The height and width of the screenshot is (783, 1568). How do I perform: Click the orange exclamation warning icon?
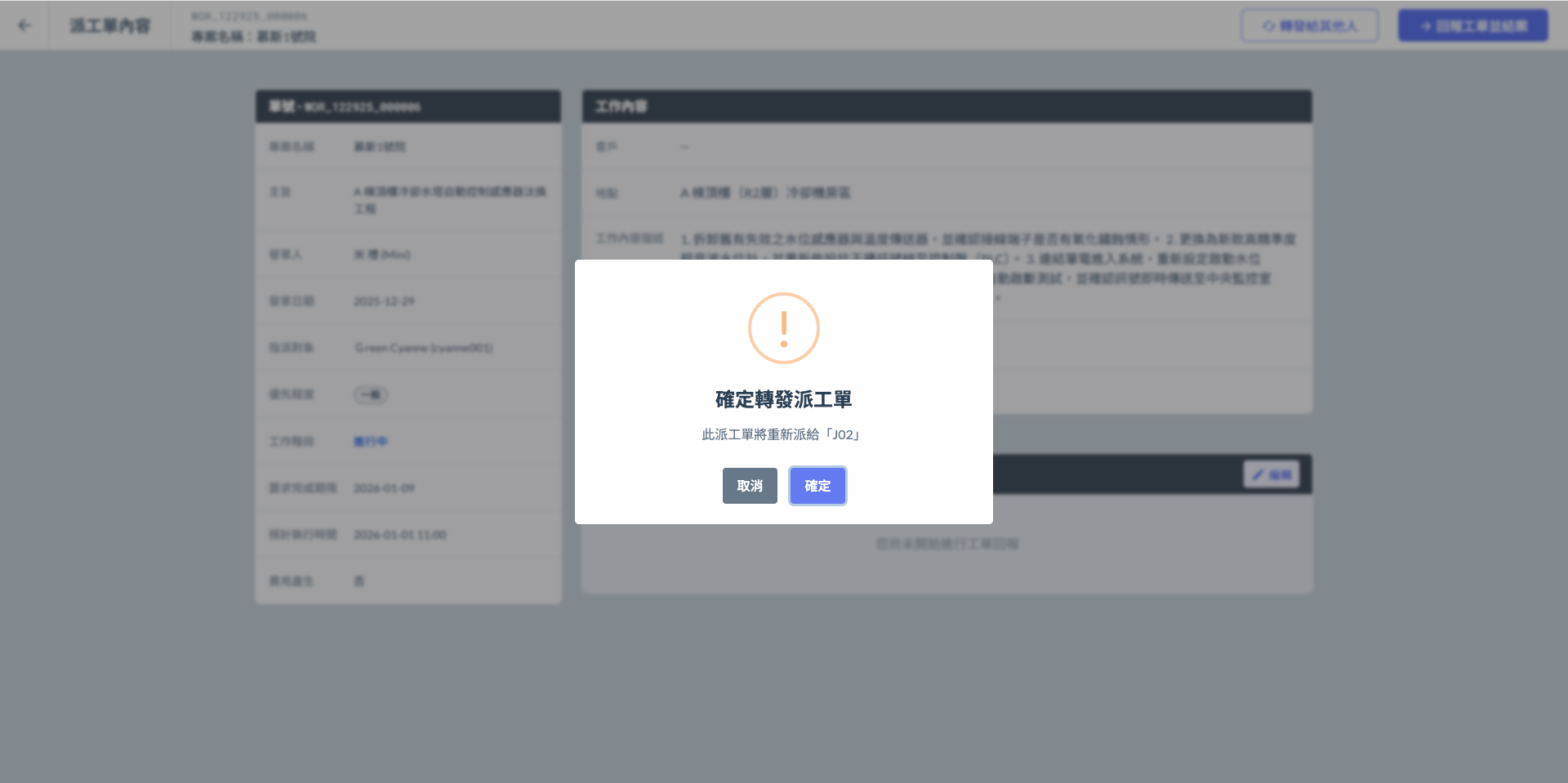coord(783,328)
